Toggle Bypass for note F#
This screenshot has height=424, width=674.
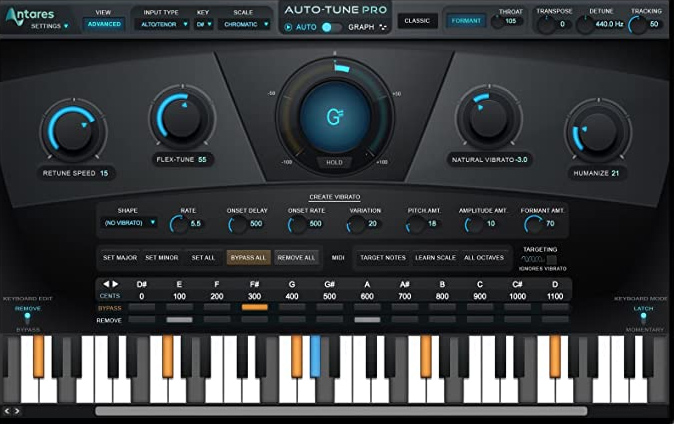coord(254,307)
